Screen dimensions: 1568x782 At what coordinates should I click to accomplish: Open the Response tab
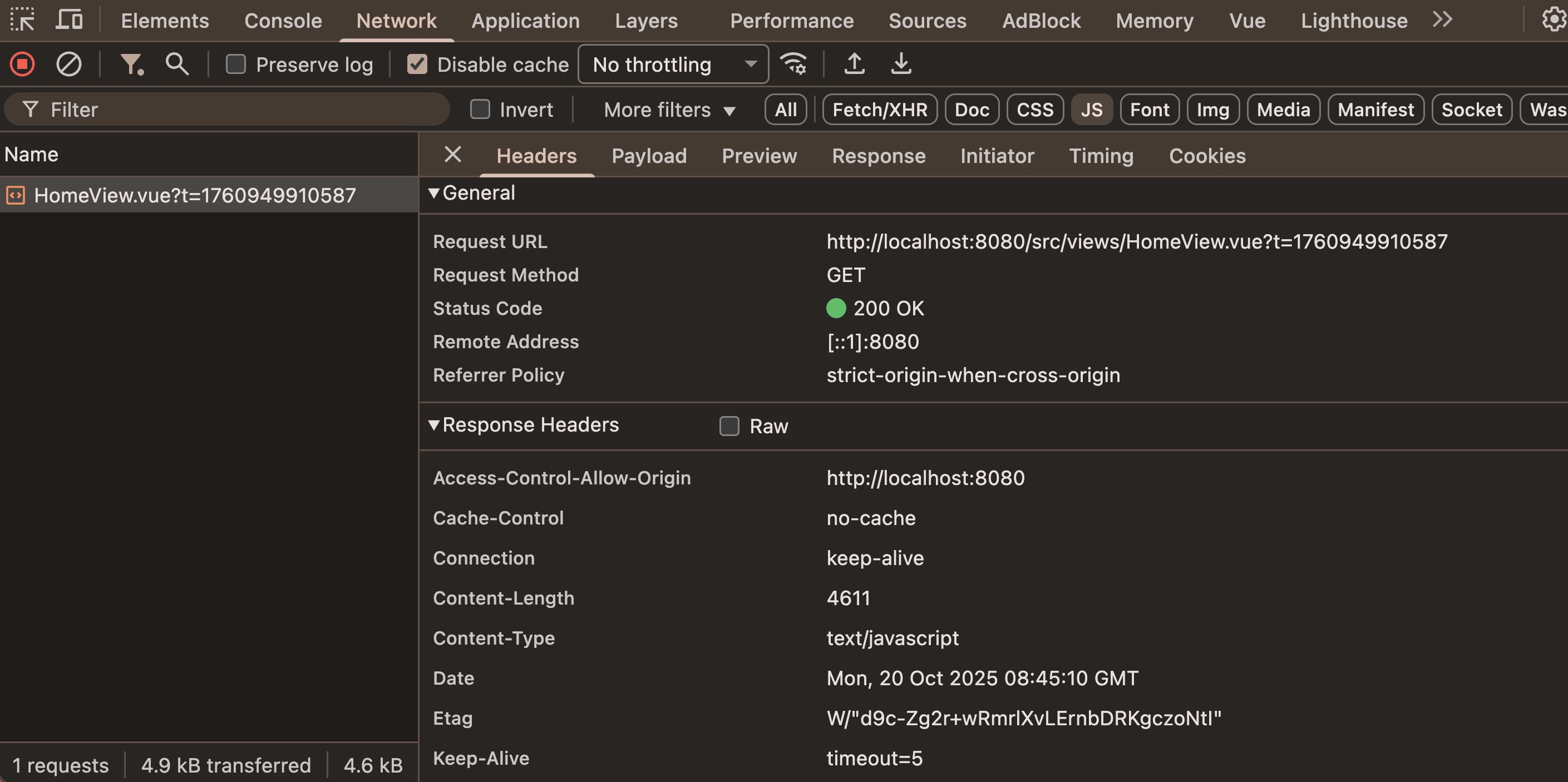click(879, 156)
